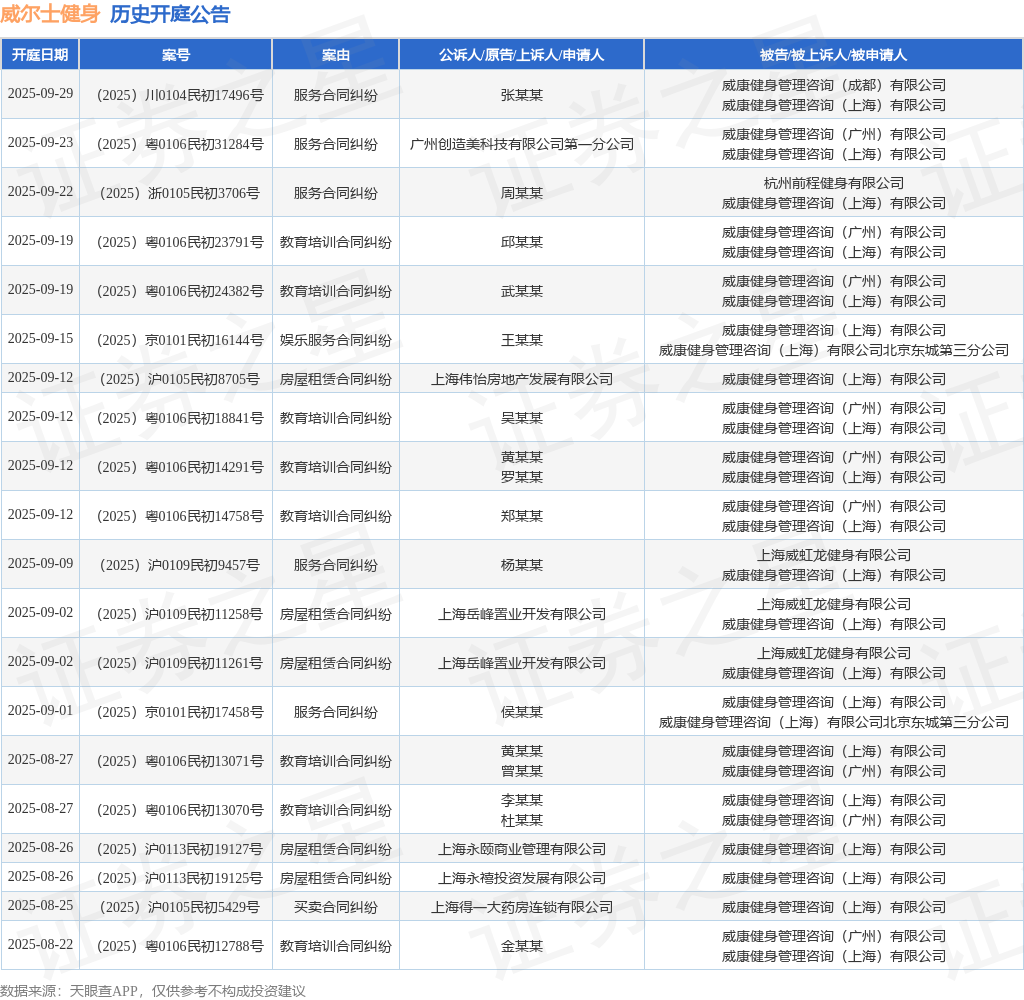
Task: Select plaintiff 周某某
Action: (522, 193)
